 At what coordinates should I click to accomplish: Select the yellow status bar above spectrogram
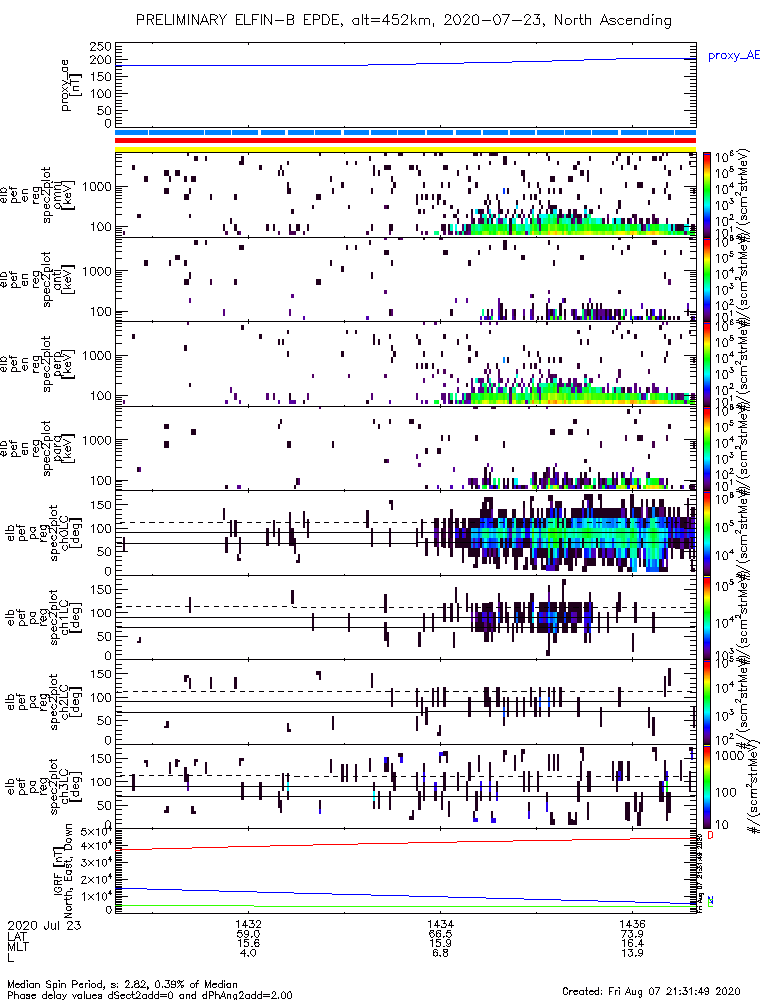(x=406, y=149)
